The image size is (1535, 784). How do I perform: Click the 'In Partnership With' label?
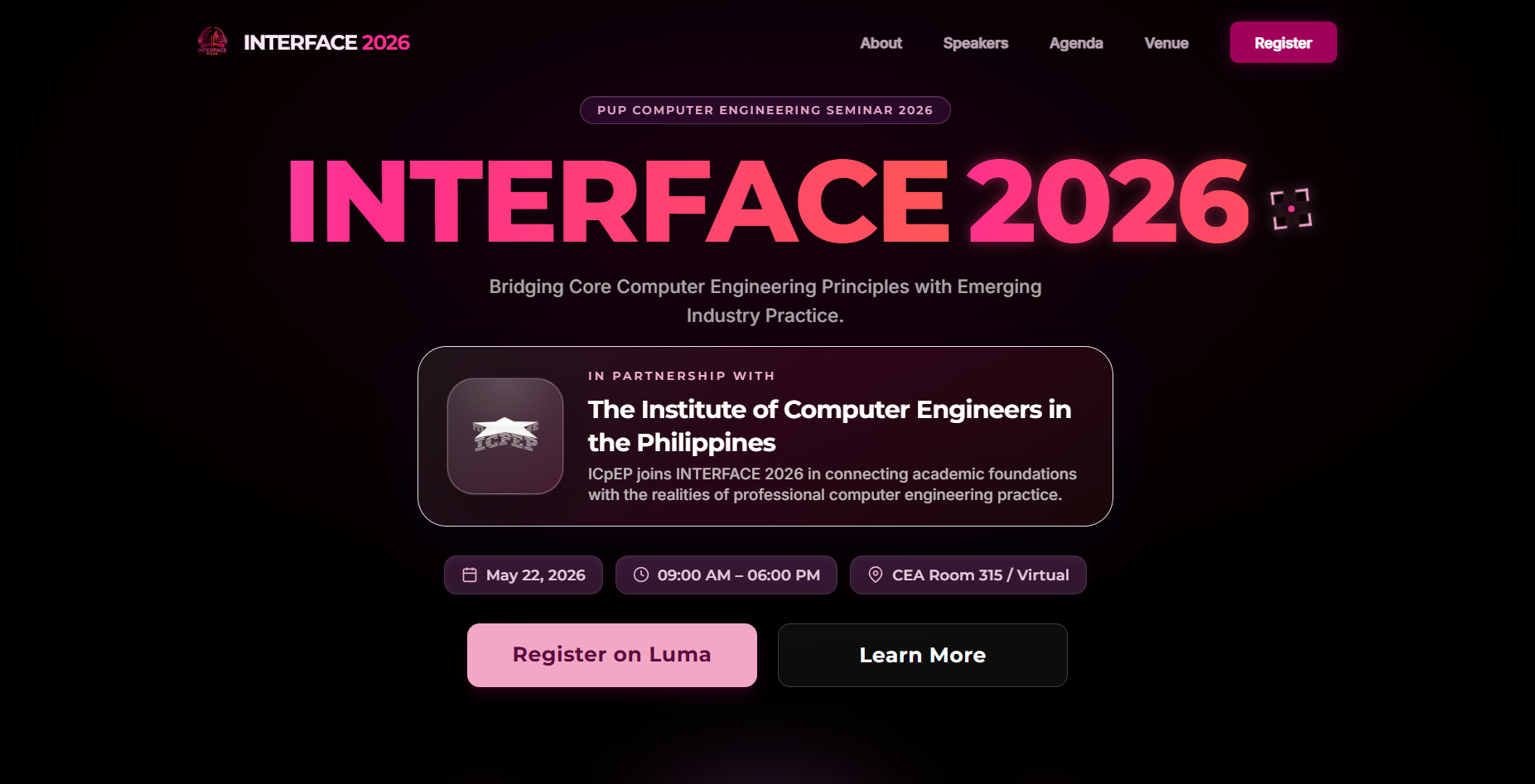click(682, 376)
